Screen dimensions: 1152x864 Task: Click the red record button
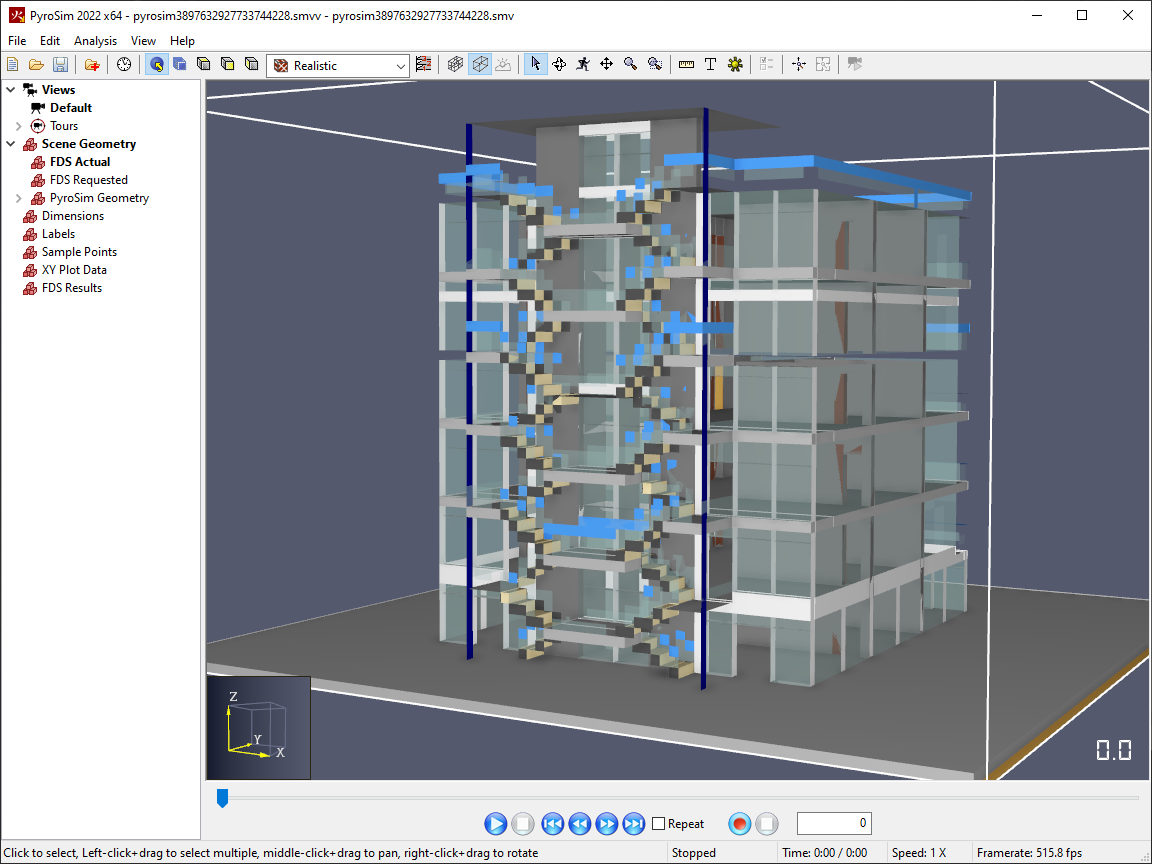740,824
